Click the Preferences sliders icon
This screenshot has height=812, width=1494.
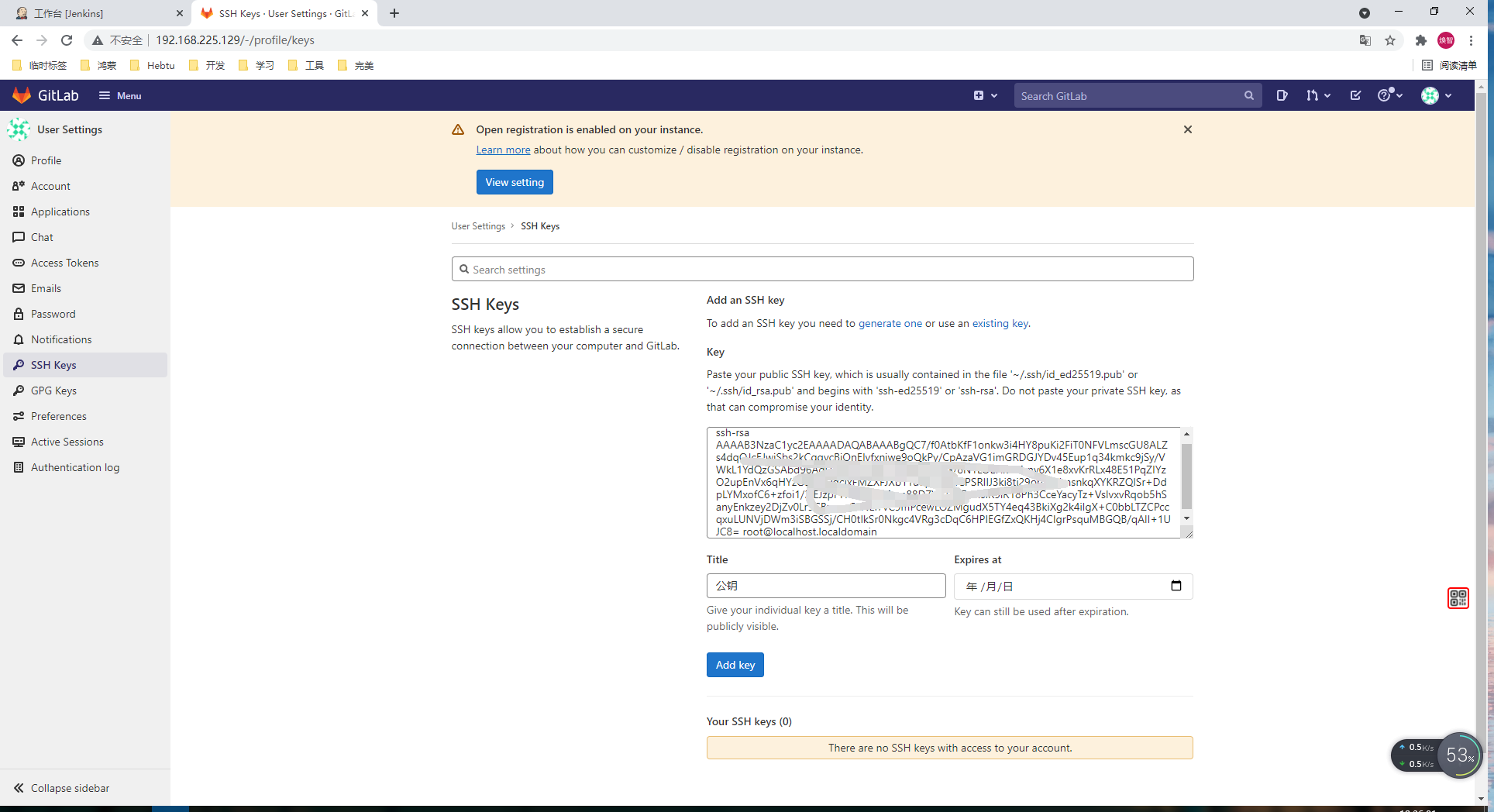tap(19, 416)
